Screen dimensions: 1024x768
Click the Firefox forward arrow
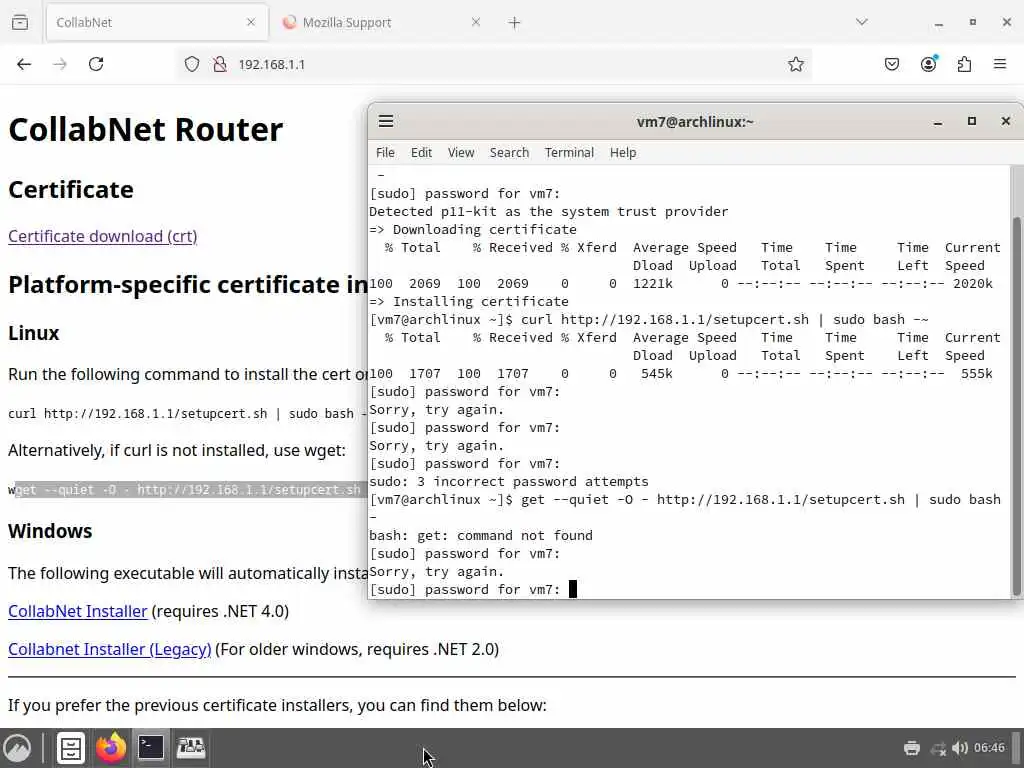point(60,64)
